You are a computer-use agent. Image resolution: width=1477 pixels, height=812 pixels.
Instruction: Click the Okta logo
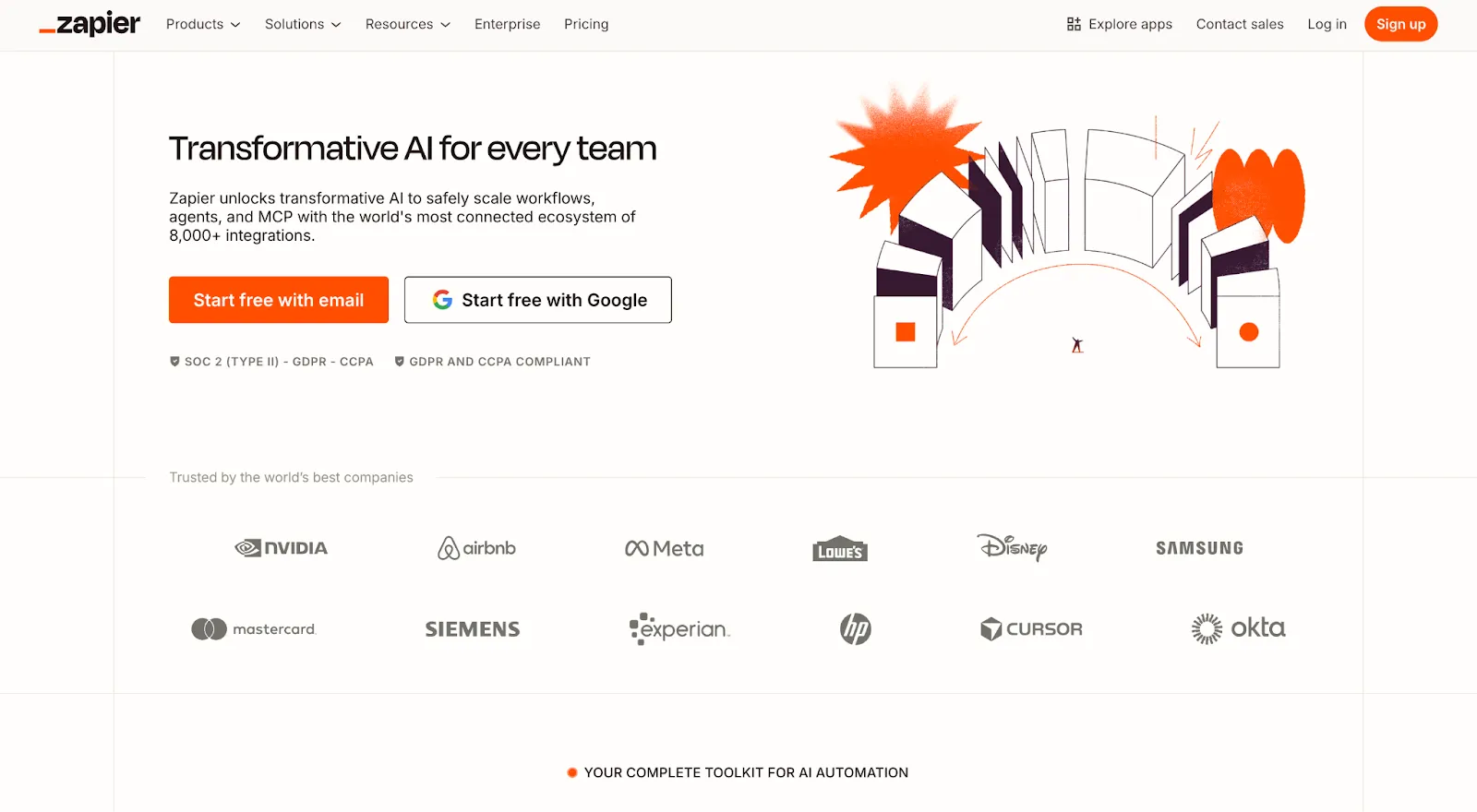click(x=1238, y=628)
